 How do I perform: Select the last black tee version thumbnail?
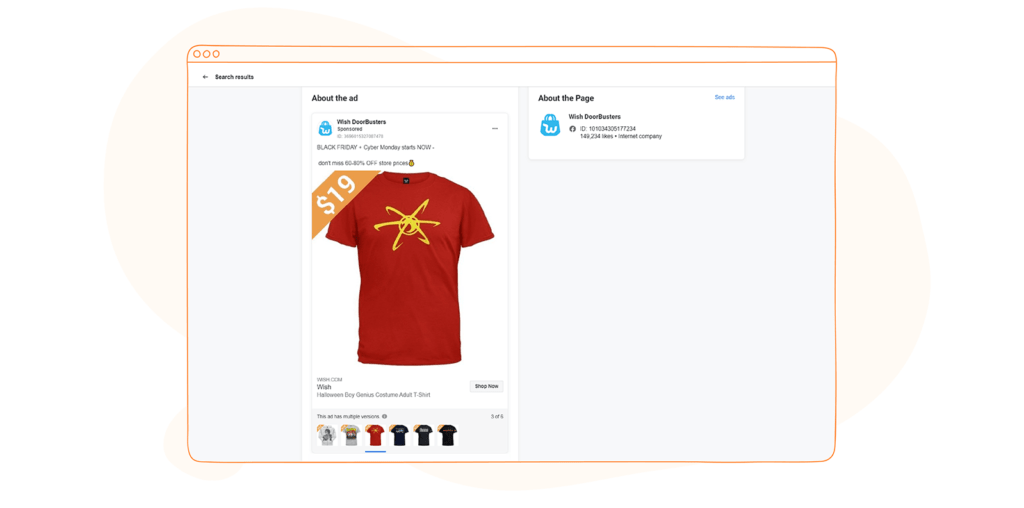point(448,435)
